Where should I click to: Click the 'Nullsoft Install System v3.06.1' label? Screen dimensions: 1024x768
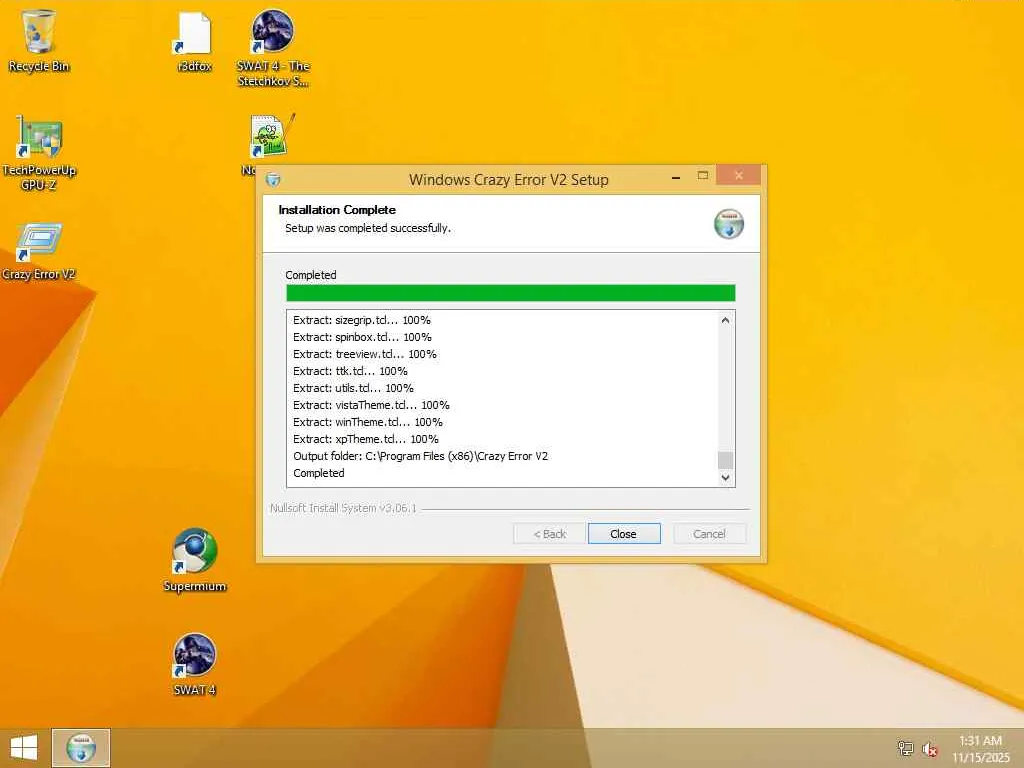pyautogui.click(x=343, y=507)
